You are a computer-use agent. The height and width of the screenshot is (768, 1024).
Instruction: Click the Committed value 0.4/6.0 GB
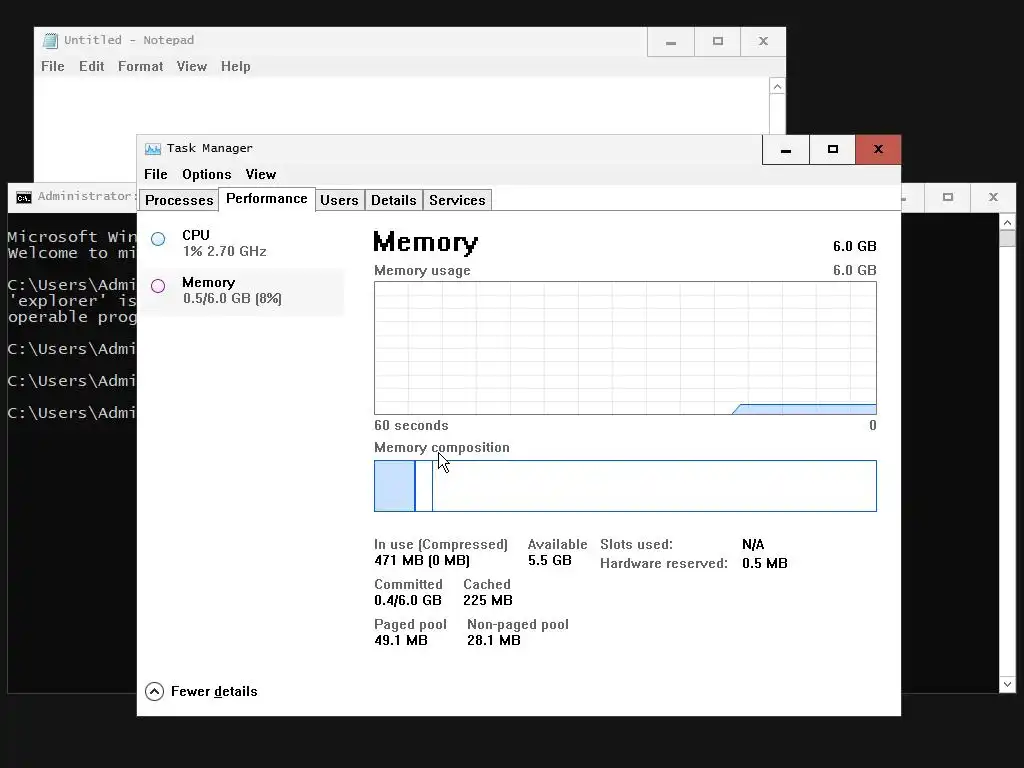pyautogui.click(x=408, y=600)
